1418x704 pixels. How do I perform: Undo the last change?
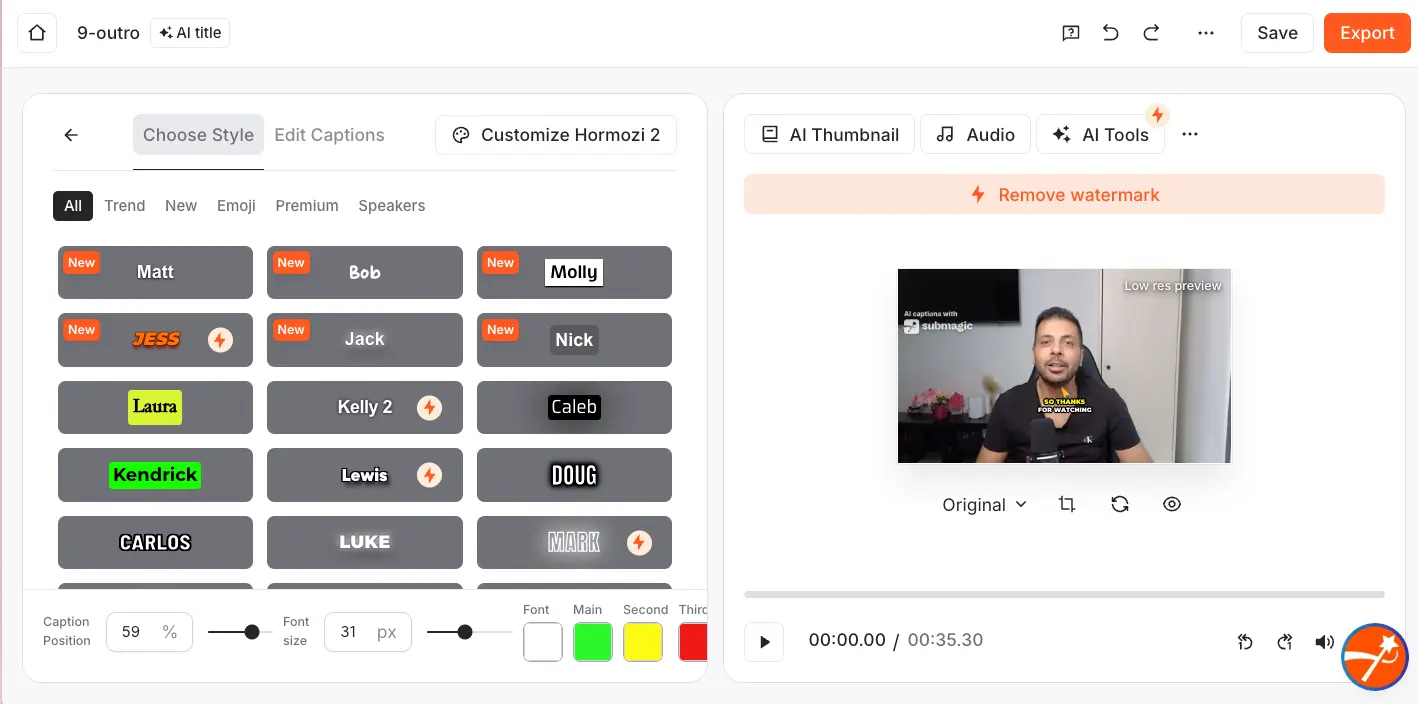[1110, 32]
